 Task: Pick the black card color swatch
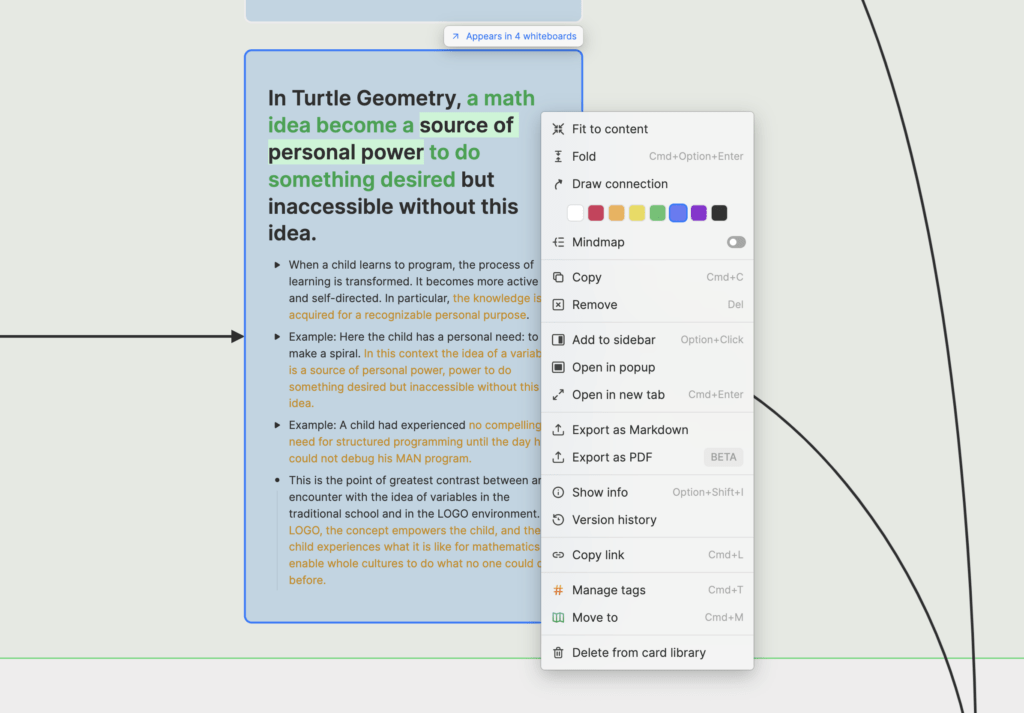point(719,213)
